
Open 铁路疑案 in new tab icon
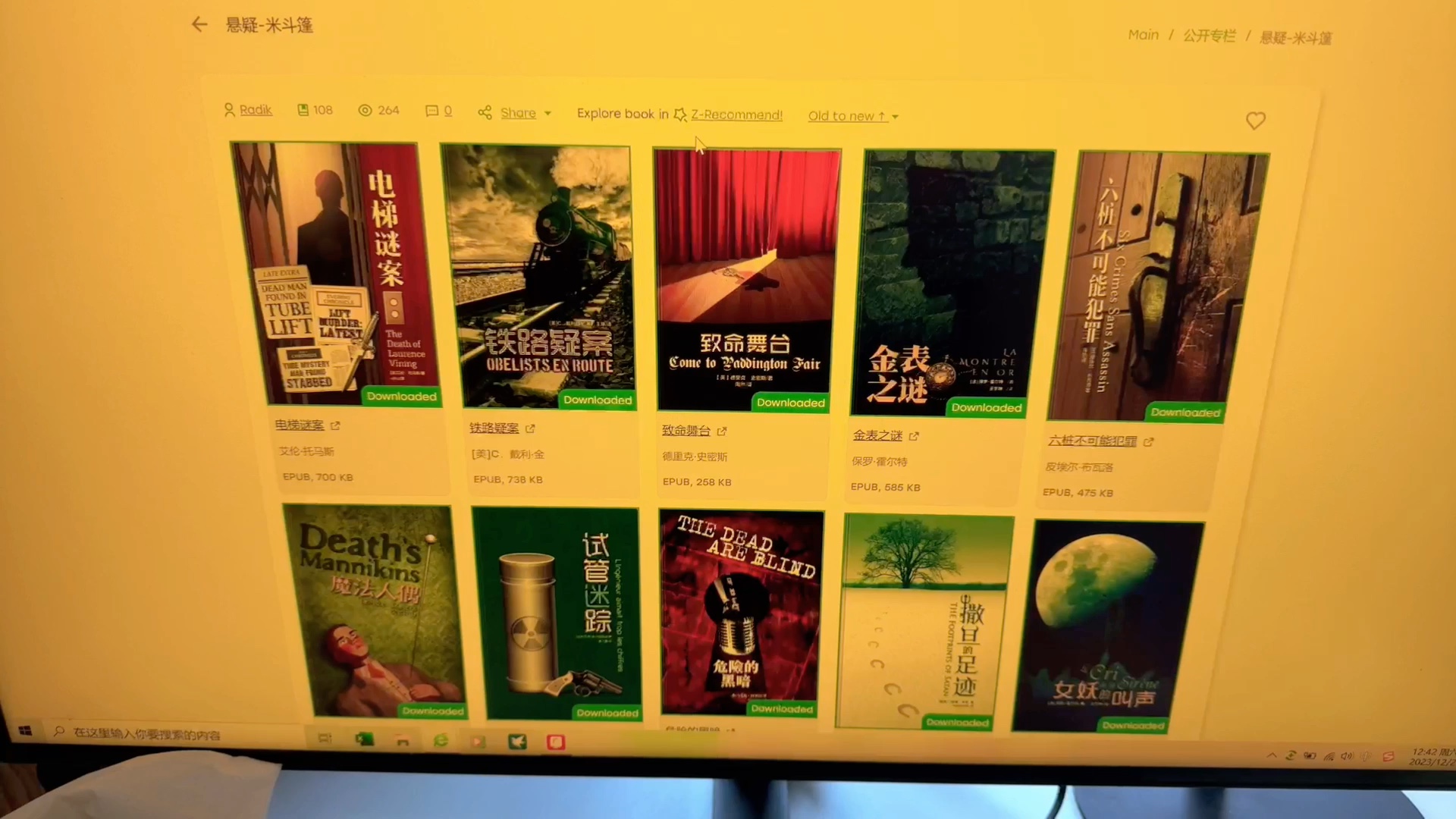(530, 428)
